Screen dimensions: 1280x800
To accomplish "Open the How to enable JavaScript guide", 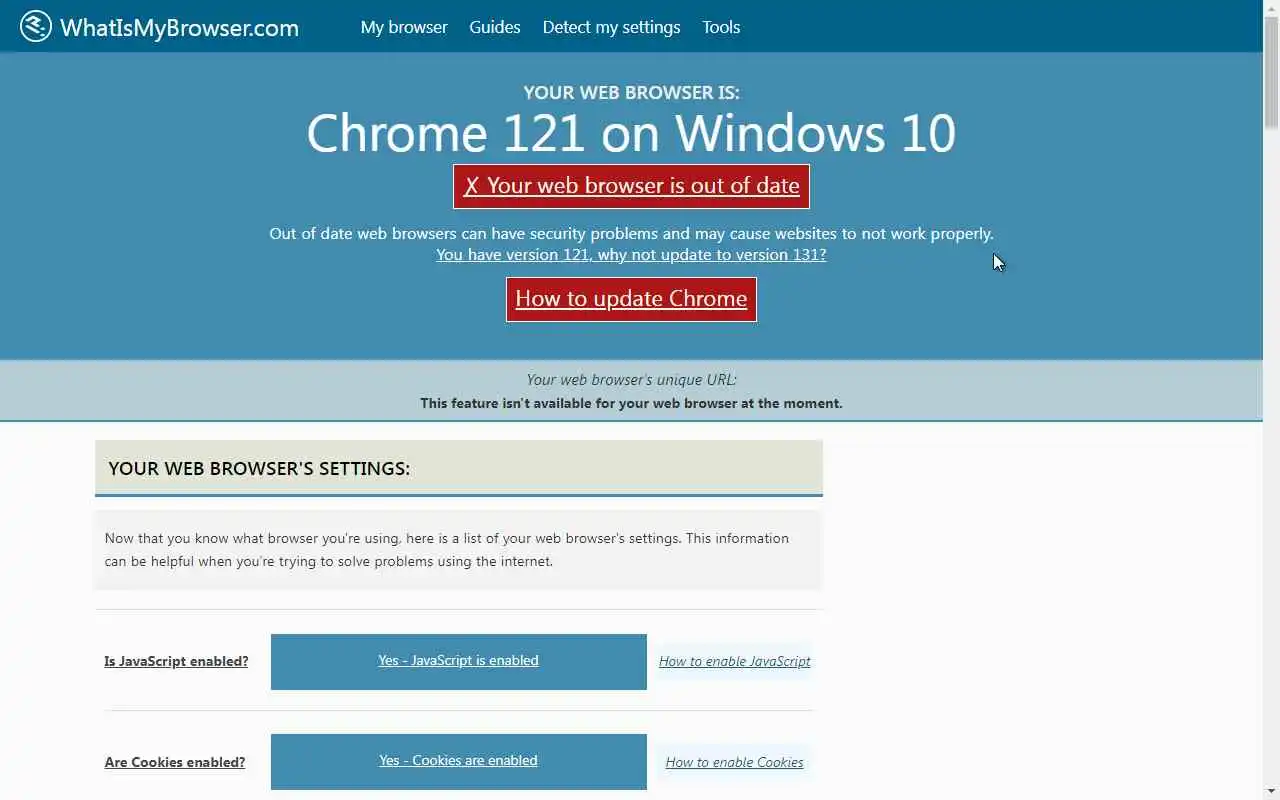I will pos(735,661).
